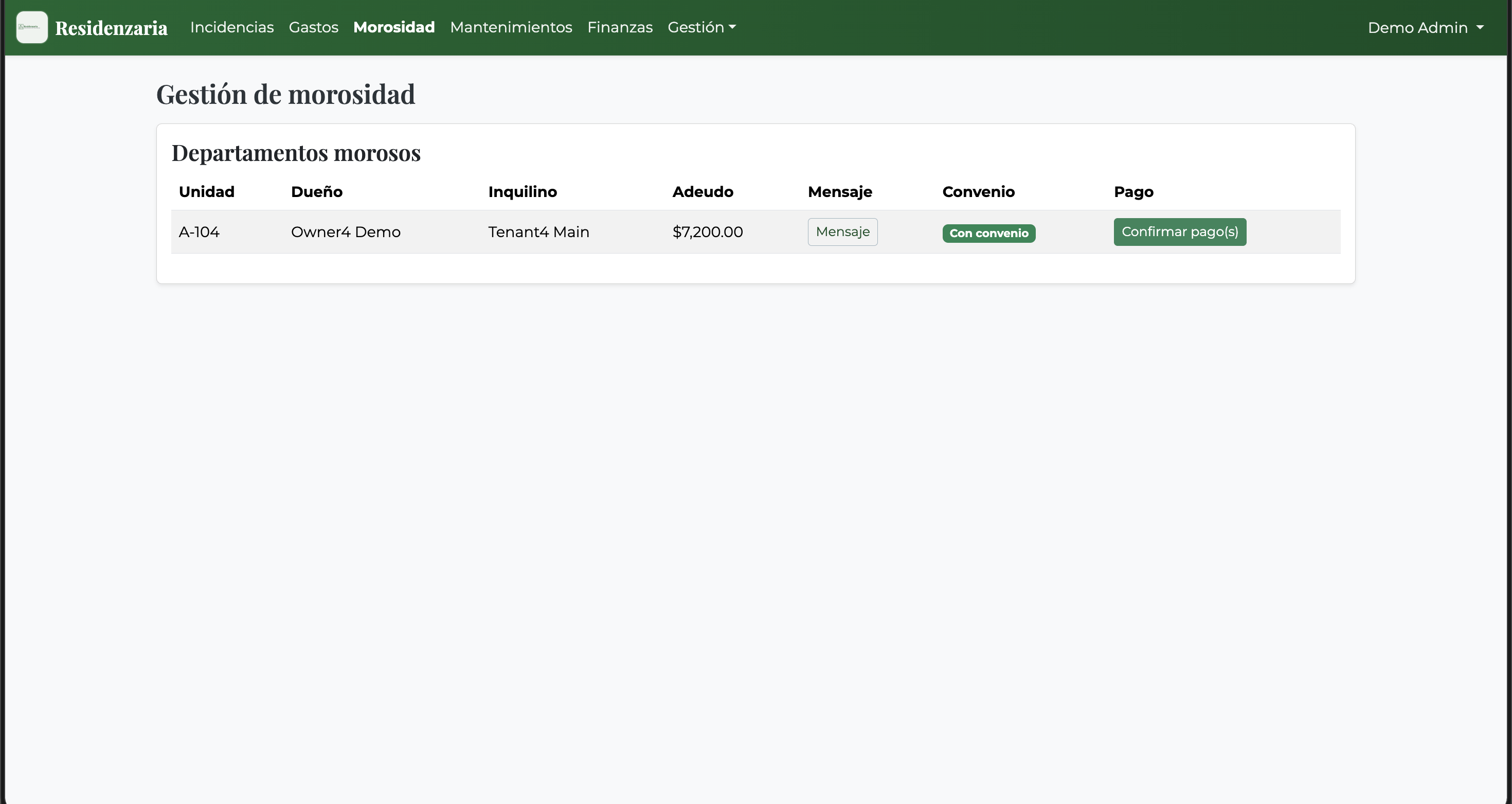Screen dimensions: 1512x804
Task: Click the Mensaje column header
Action: [840, 191]
